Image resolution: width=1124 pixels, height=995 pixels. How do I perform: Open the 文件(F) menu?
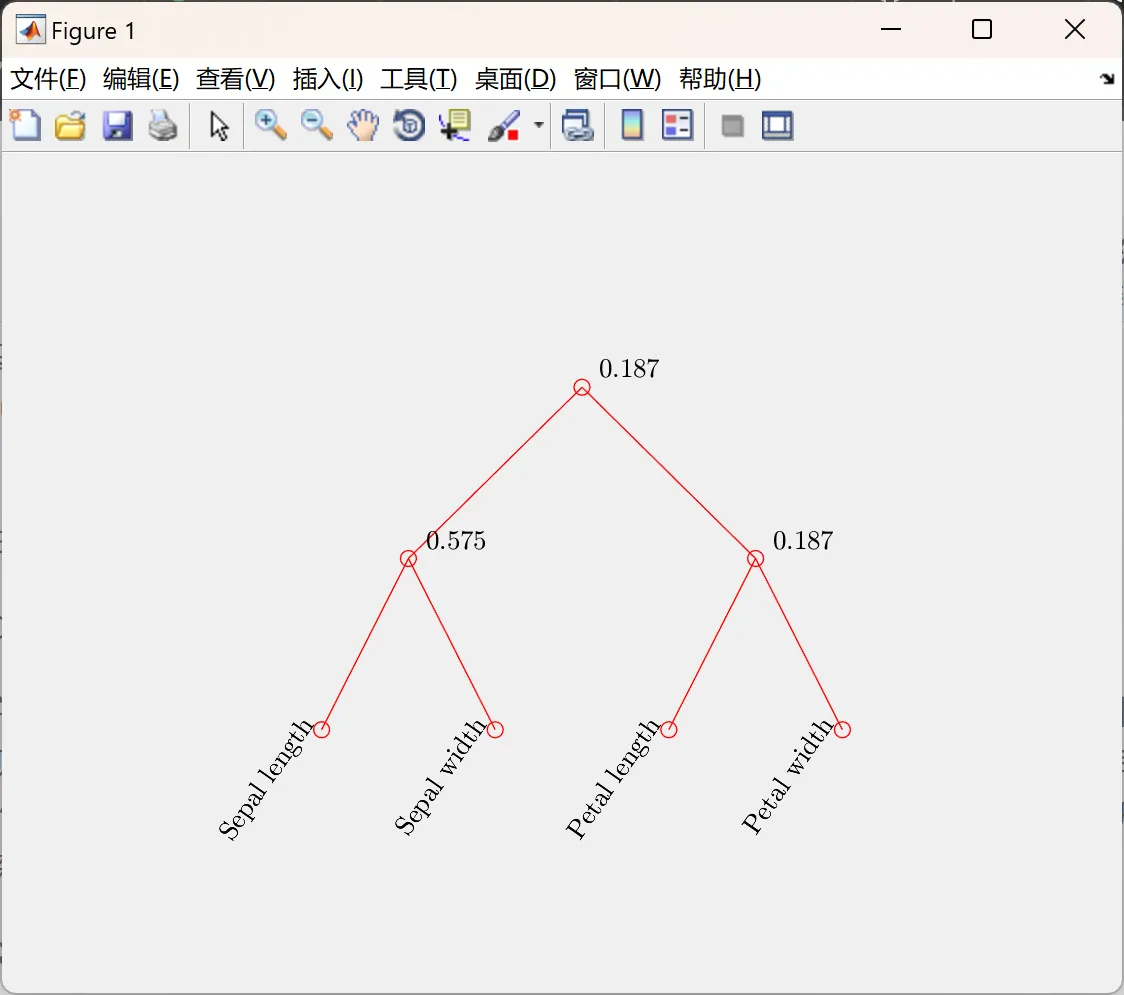click(48, 79)
